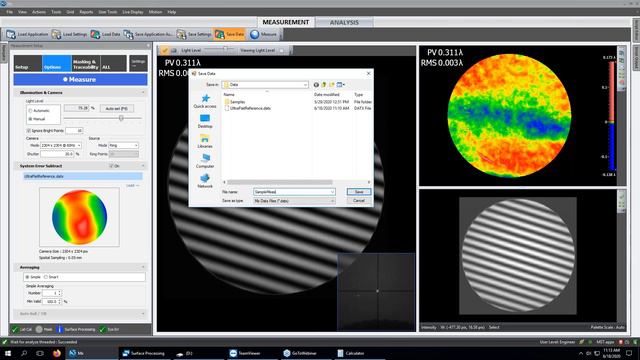640x360 pixels.
Task: Open the Reports menu
Action: (86, 12)
